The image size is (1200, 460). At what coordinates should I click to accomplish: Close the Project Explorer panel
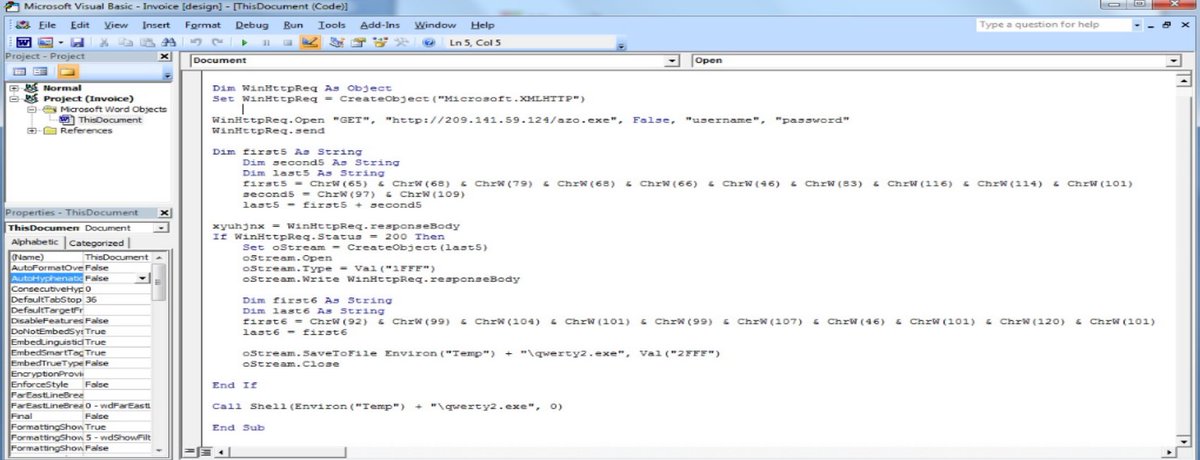(165, 57)
